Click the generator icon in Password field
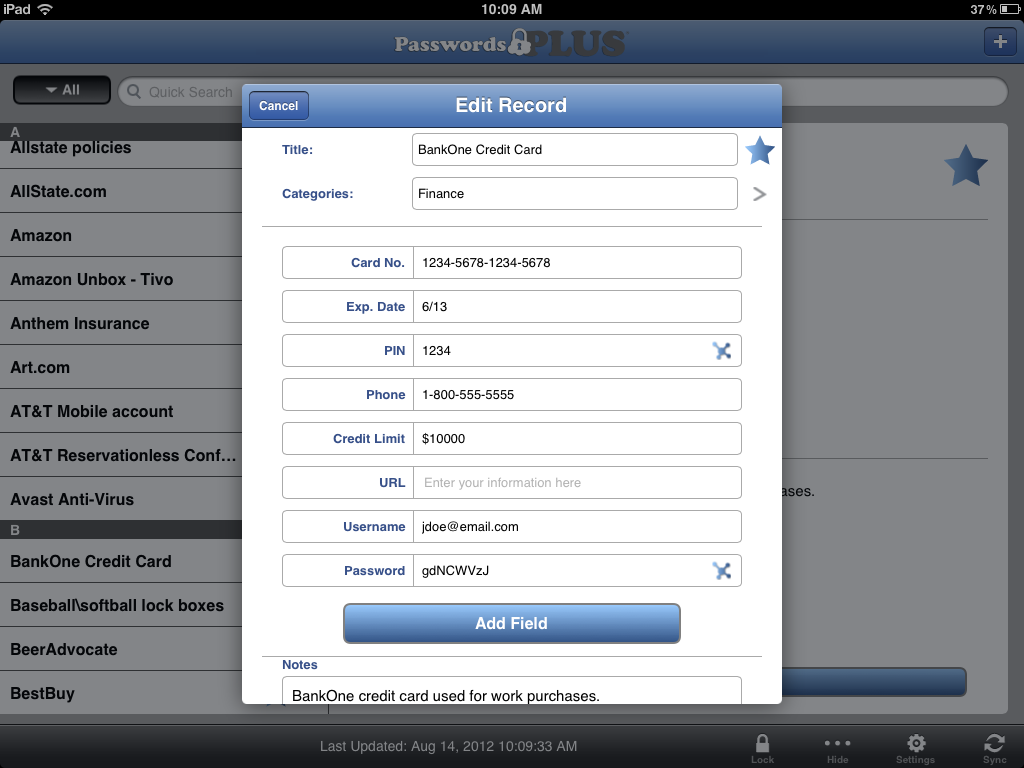This screenshot has height=768, width=1024. (722, 571)
